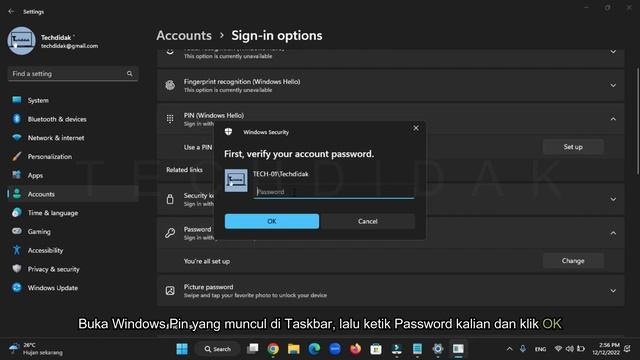Collapse the Password section chevron
The image size is (640, 360).
[613, 233]
